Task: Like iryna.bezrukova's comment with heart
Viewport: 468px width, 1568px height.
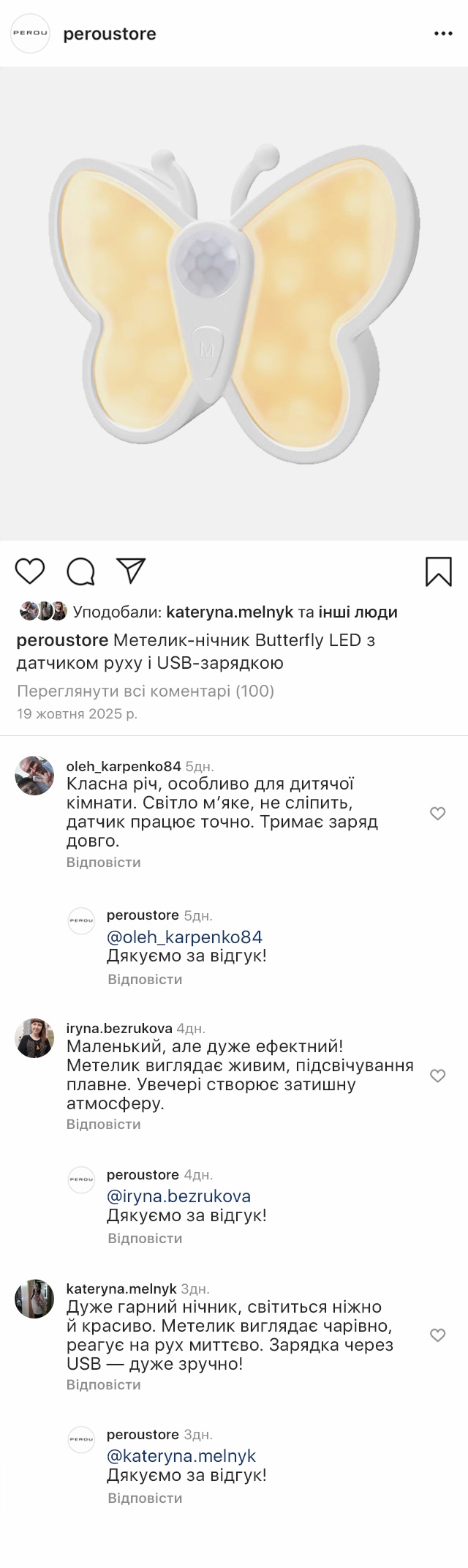Action: tap(437, 1076)
